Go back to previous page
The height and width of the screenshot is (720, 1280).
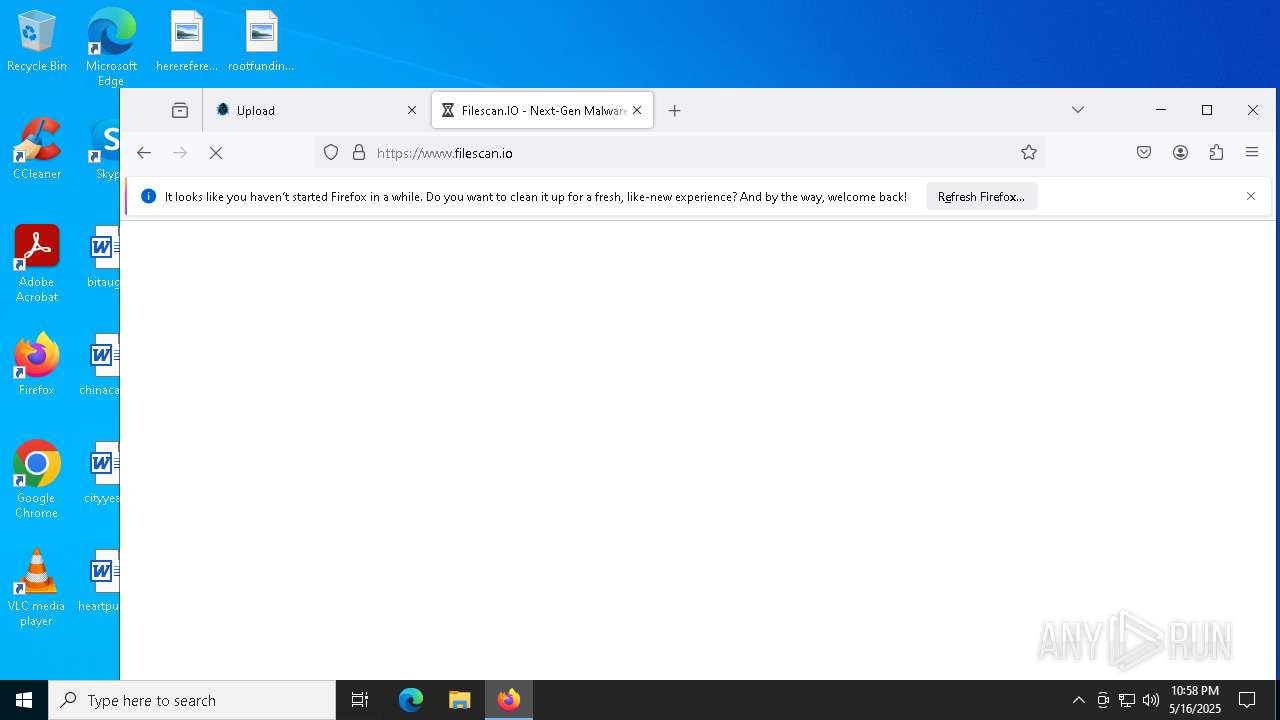(144, 153)
